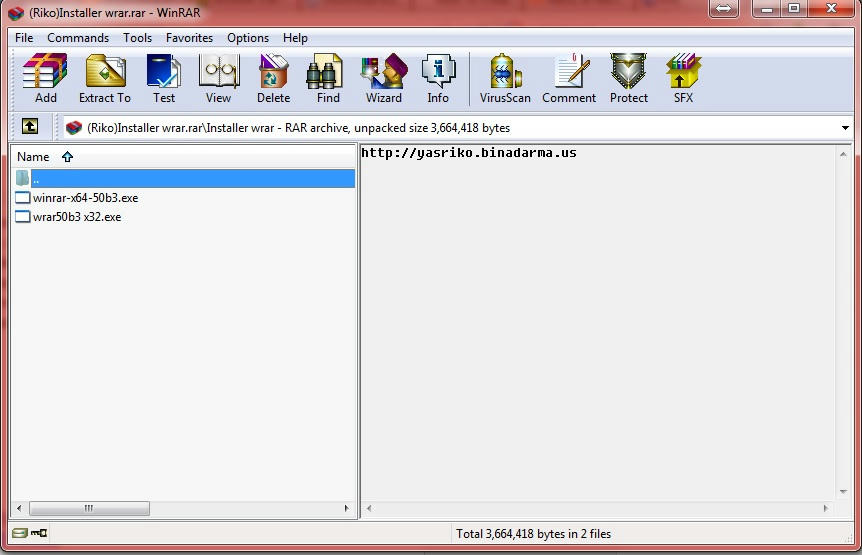
Task: Run Test on the archive
Action: point(164,78)
